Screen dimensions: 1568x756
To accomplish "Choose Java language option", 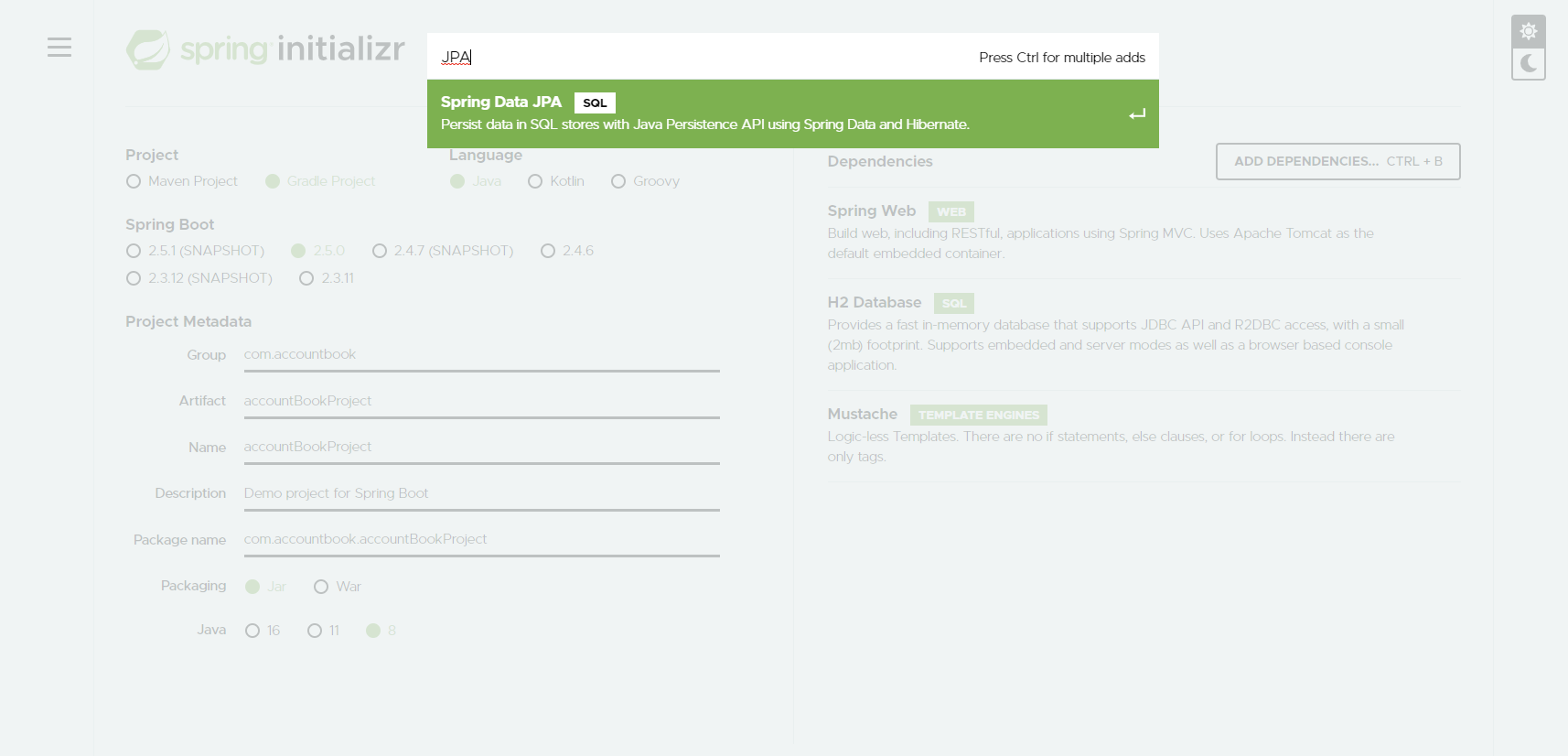I will pos(476,181).
